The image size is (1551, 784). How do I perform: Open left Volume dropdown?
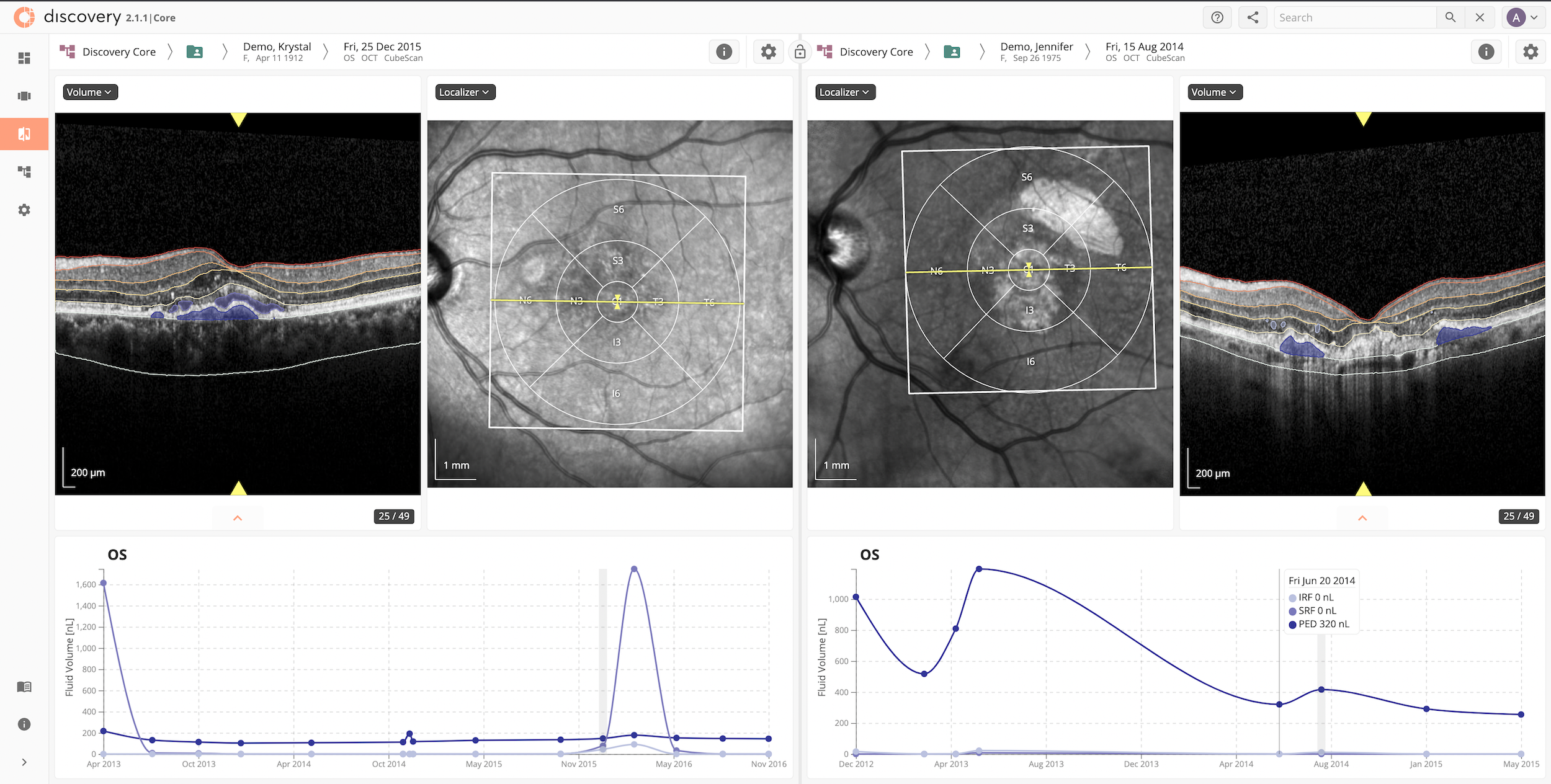coord(89,92)
